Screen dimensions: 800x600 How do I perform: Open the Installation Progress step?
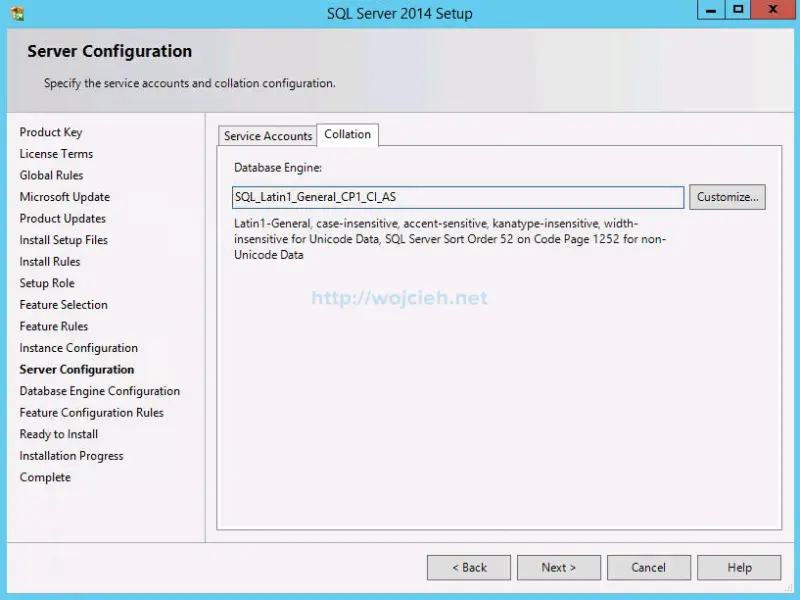[72, 455]
